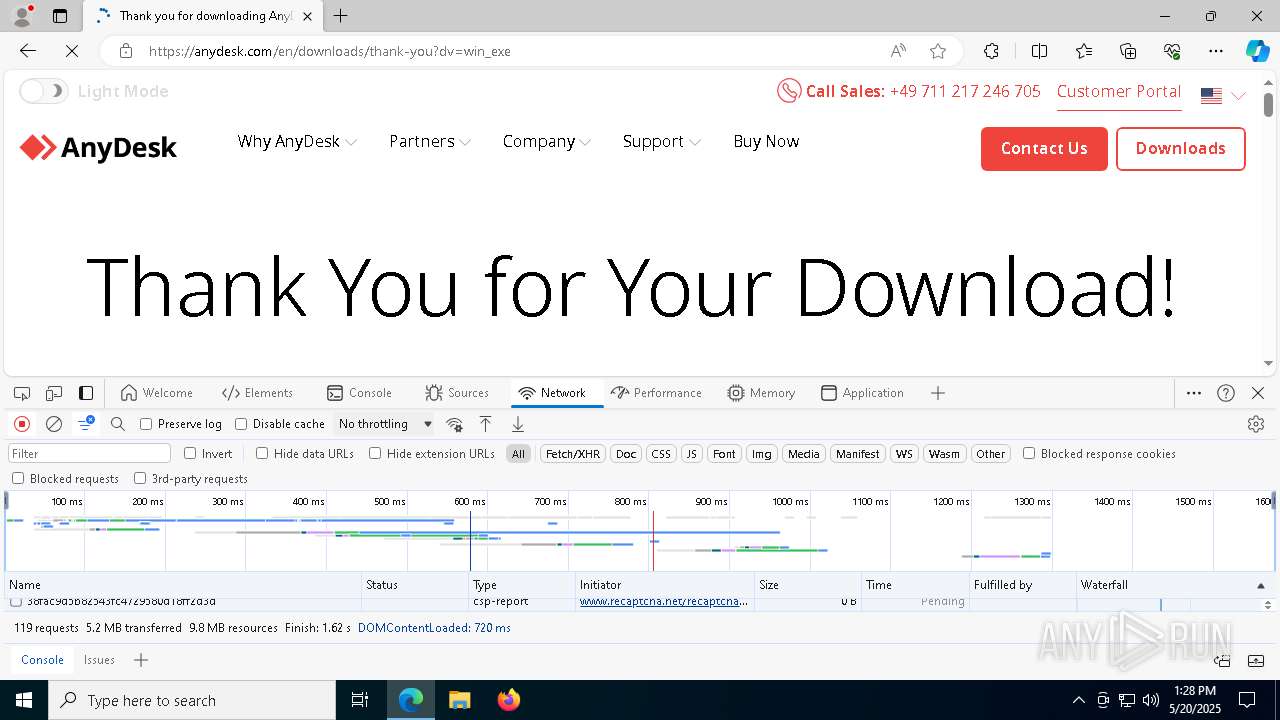Activate the Read aloud icon in address bar
This screenshot has width=1280, height=720.
point(898,51)
